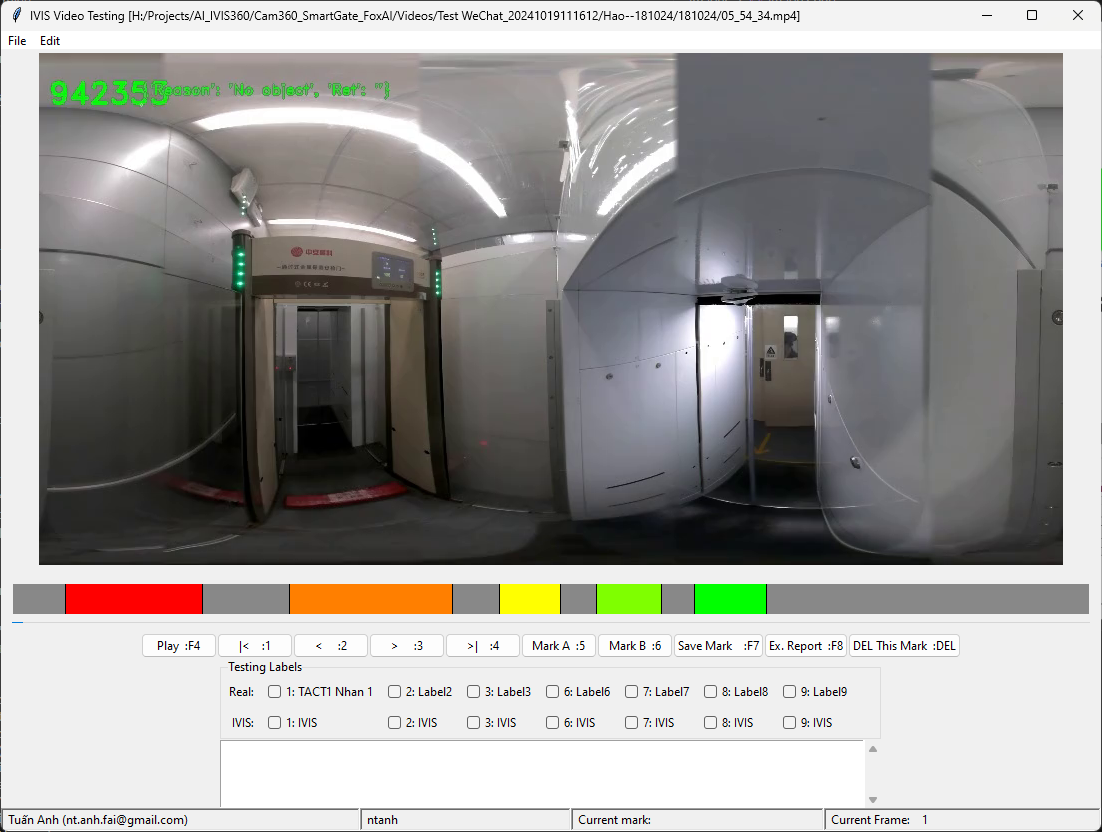Screen dimensions: 1102x832
Task: Delete mark using DEL This Mark
Action: point(904,646)
